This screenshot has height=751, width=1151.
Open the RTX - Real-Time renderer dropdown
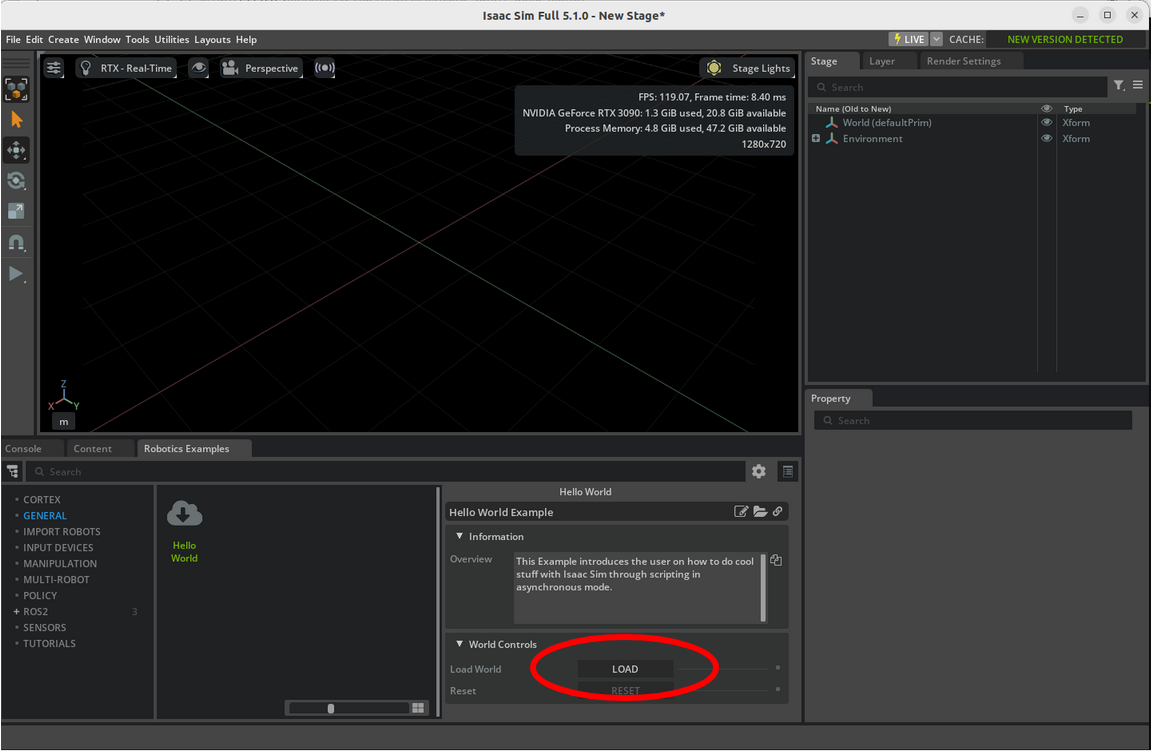[x=127, y=68]
